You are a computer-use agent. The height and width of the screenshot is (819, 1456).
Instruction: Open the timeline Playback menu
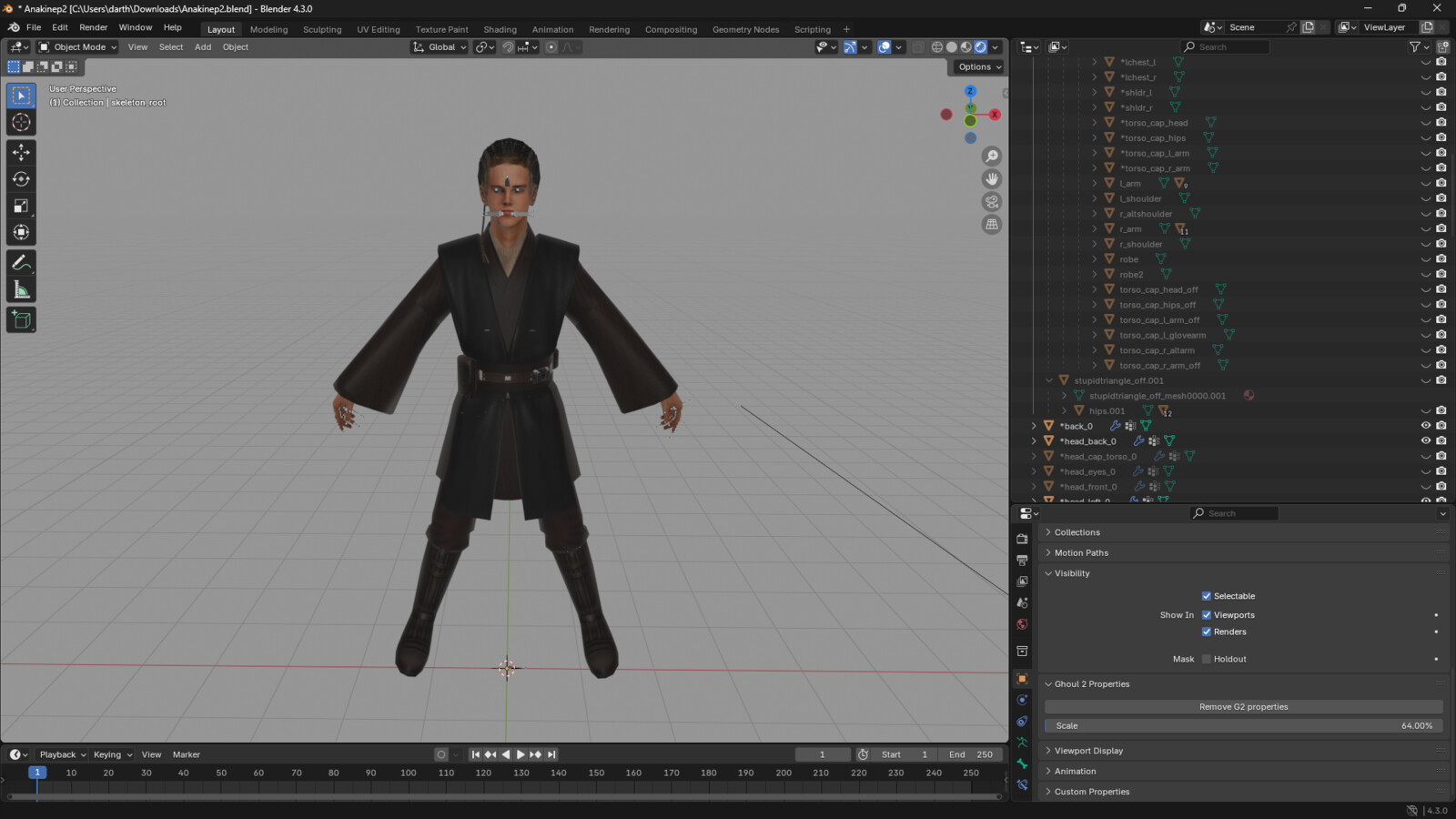61,754
